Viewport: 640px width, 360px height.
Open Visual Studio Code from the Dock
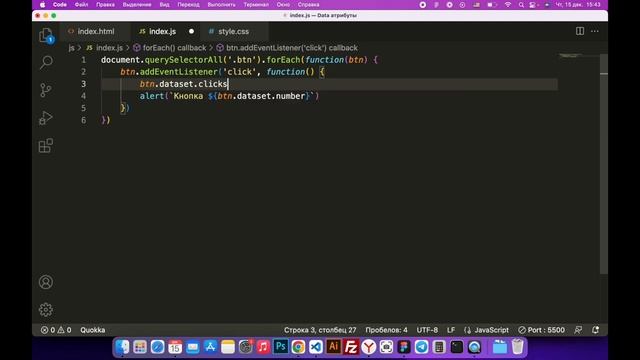pos(316,347)
